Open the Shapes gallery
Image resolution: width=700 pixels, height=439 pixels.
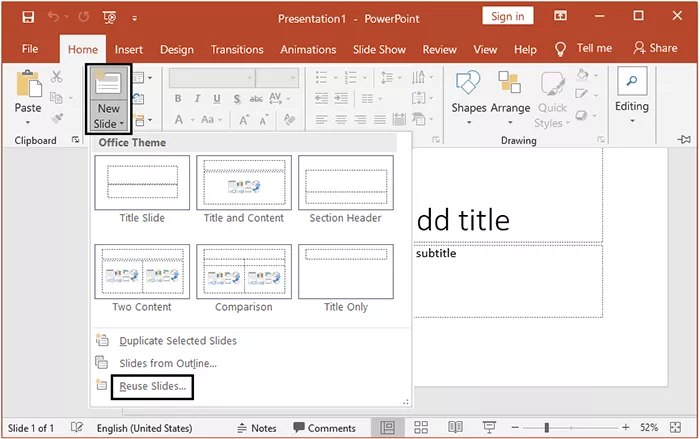tap(468, 97)
